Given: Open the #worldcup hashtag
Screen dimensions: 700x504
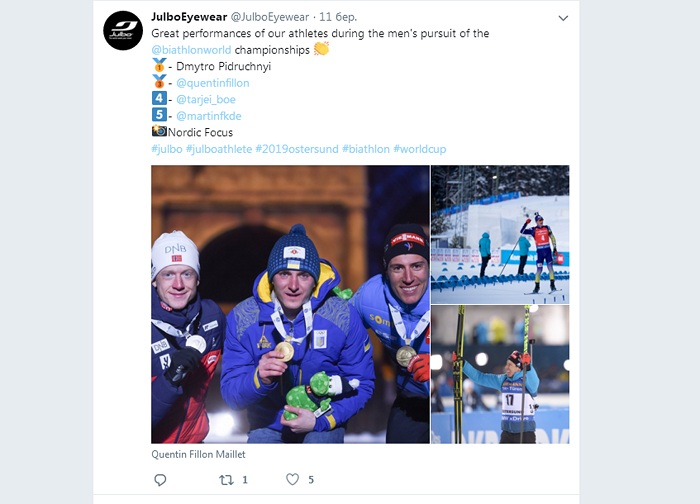Looking at the screenshot, I should [420, 149].
